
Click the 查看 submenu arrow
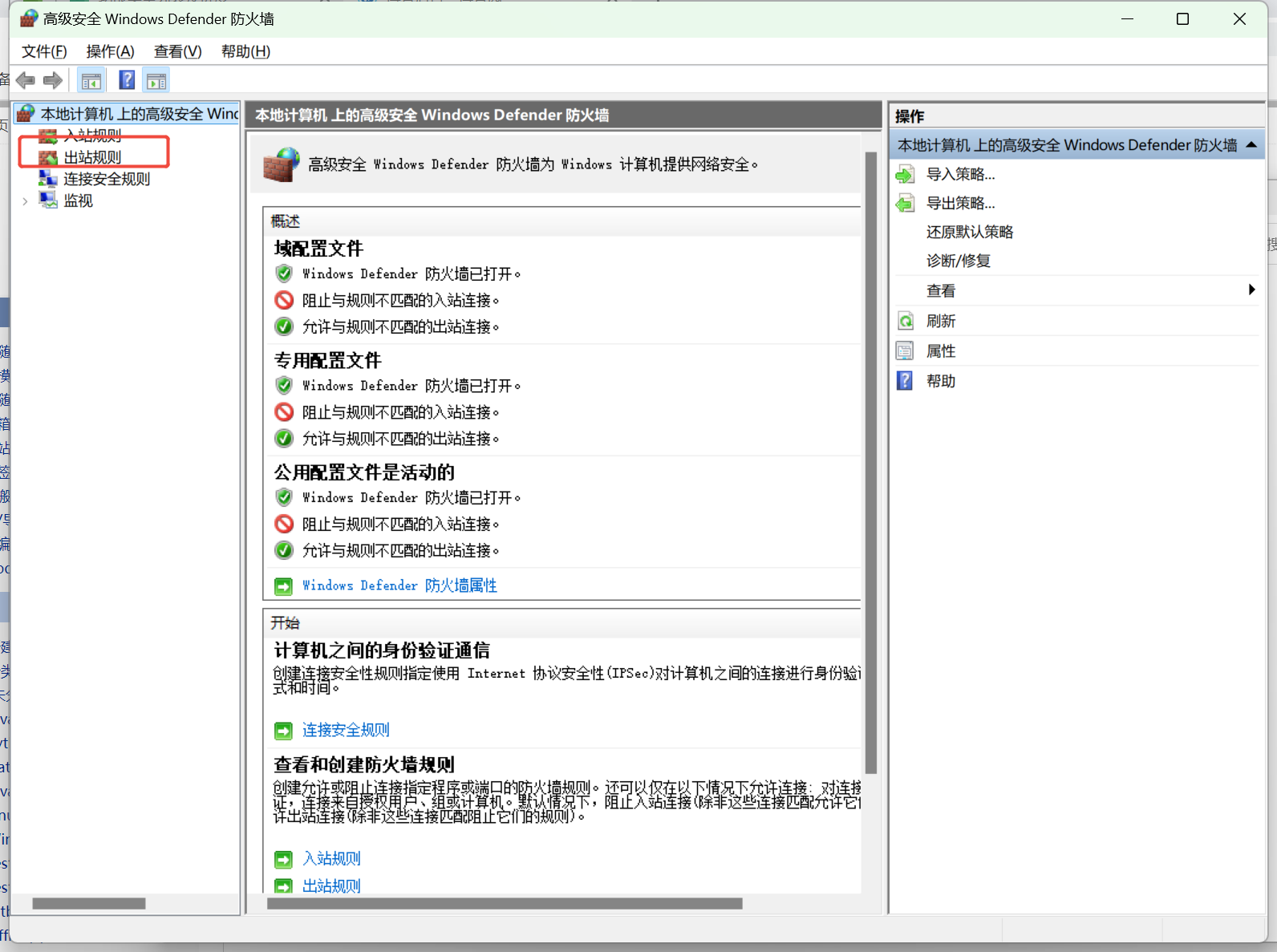1251,290
